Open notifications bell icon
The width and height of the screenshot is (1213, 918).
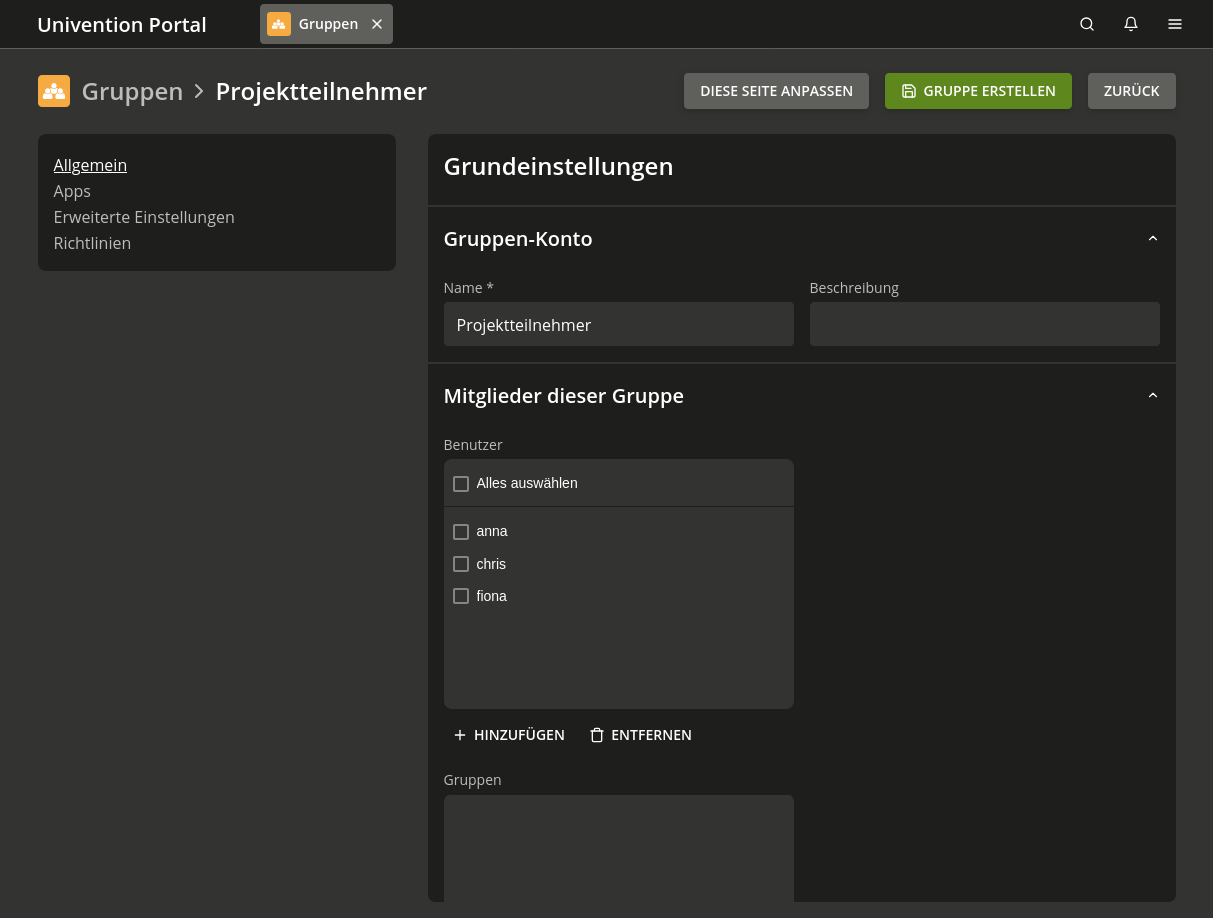pos(1131,24)
